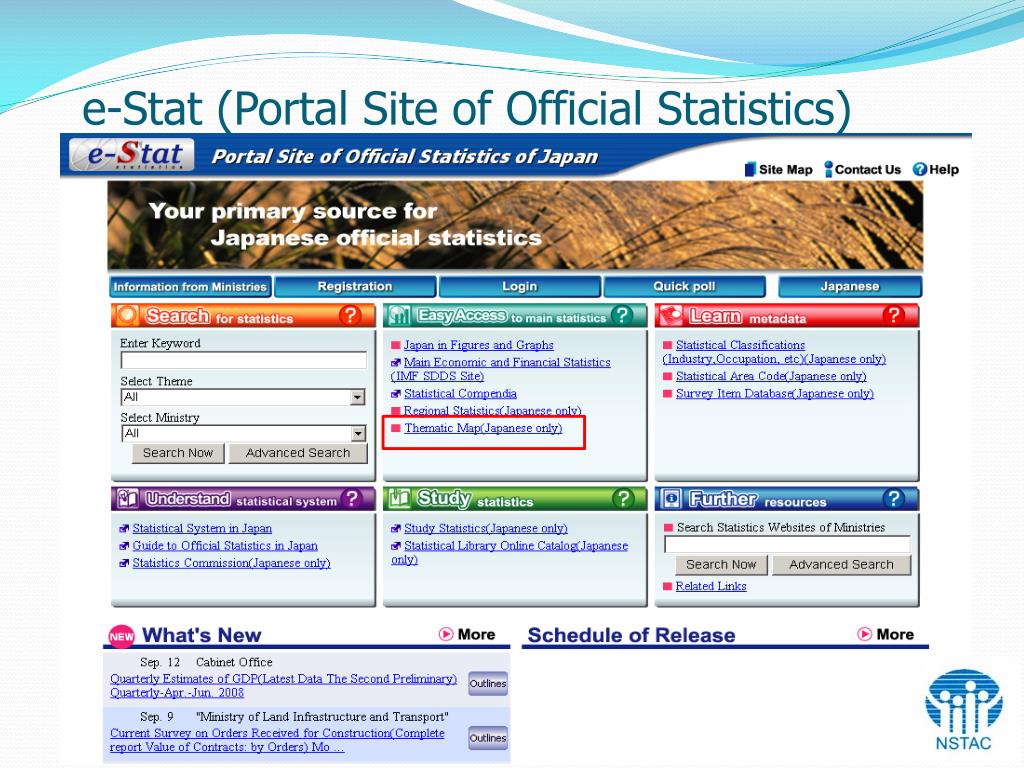Image resolution: width=1024 pixels, height=768 pixels.
Task: Open Japan in Figures and Graphs
Action: 478,345
